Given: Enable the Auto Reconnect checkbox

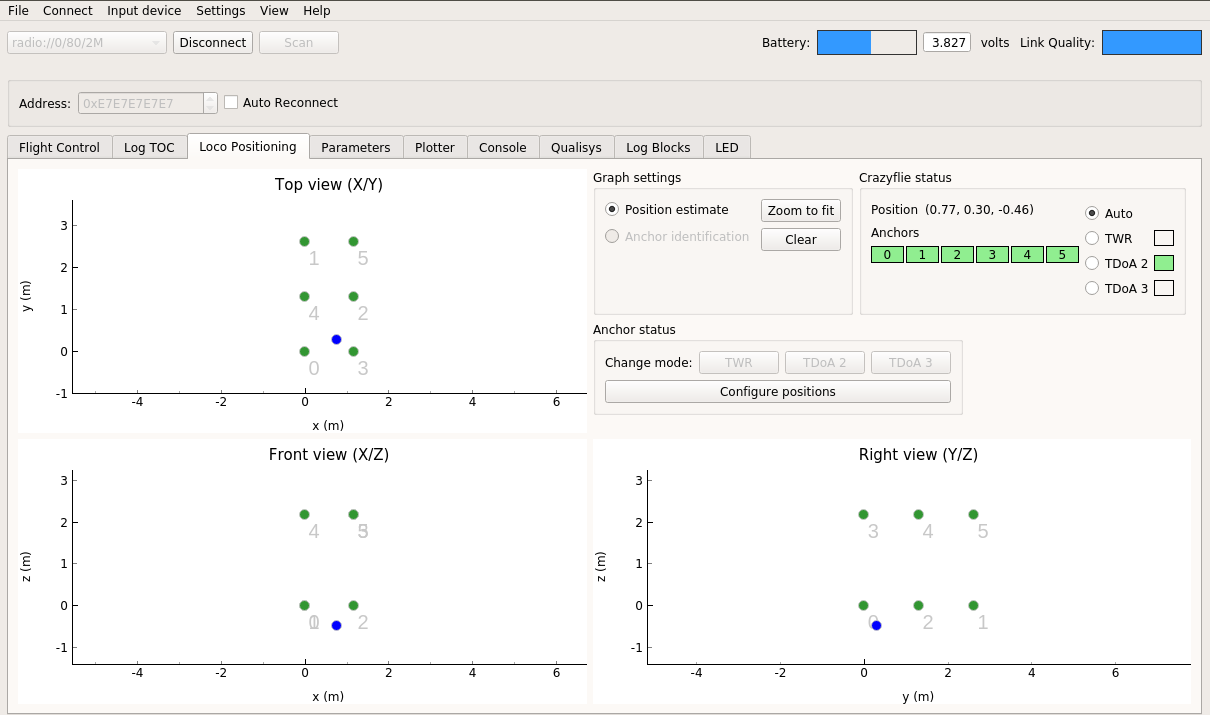Looking at the screenshot, I should coord(231,102).
